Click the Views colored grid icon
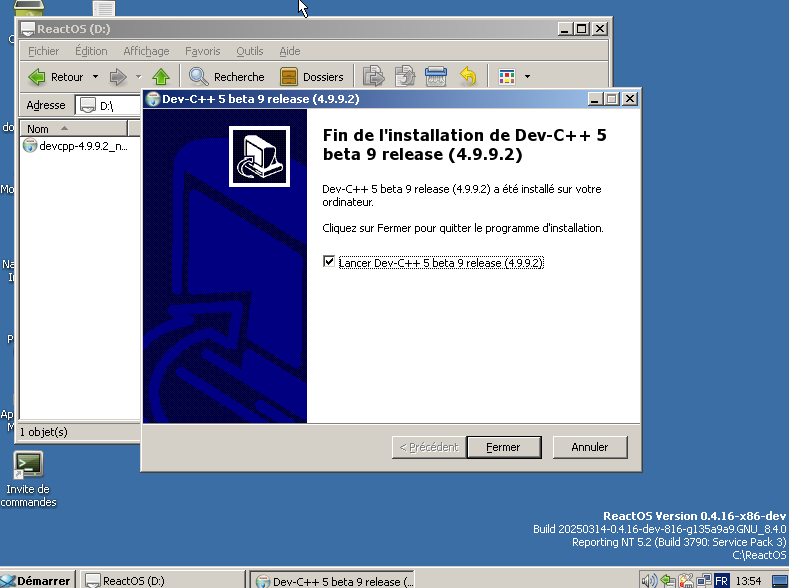The width and height of the screenshot is (789, 588). click(x=507, y=77)
